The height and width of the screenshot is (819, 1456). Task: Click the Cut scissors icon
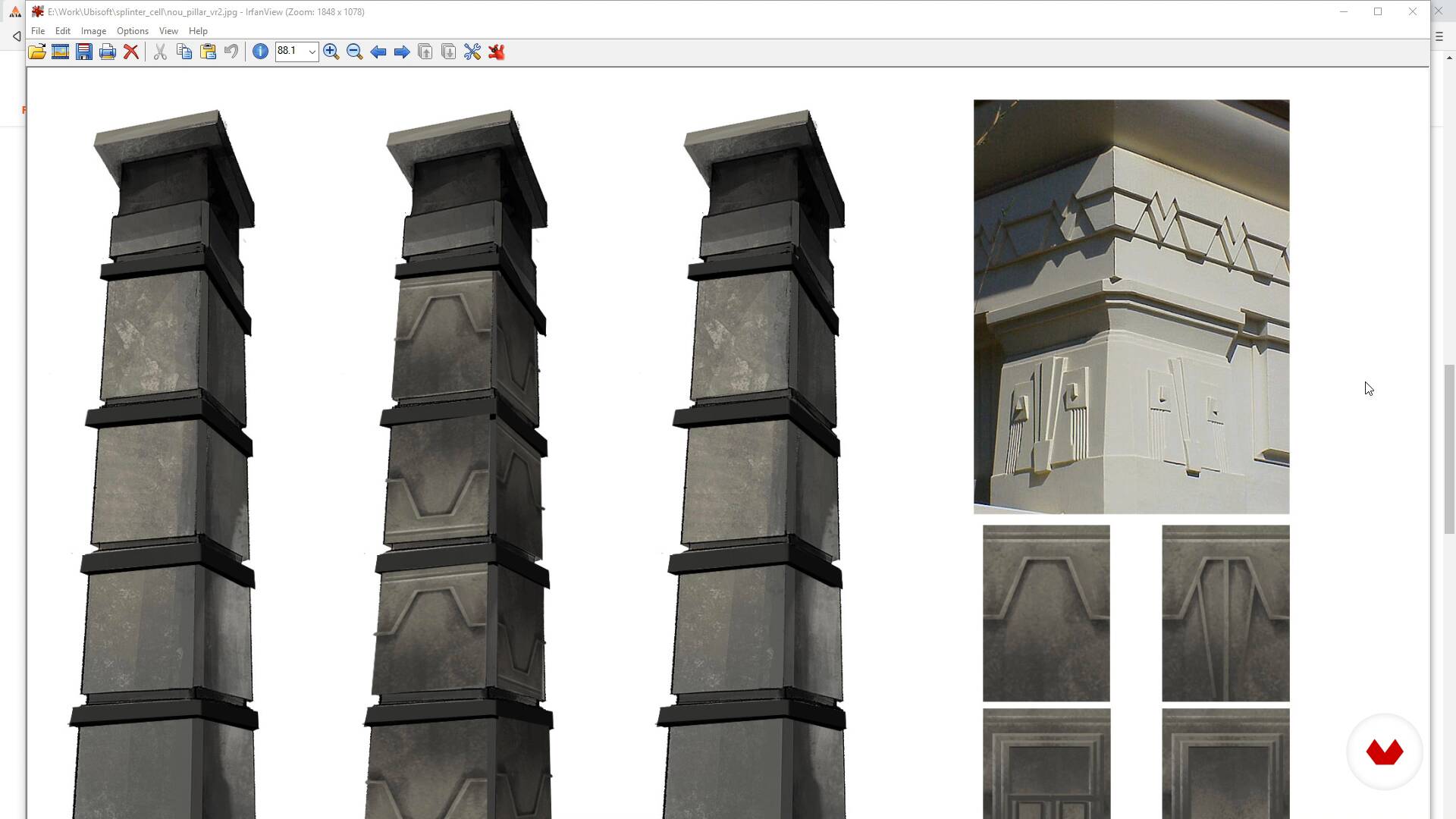coord(160,52)
